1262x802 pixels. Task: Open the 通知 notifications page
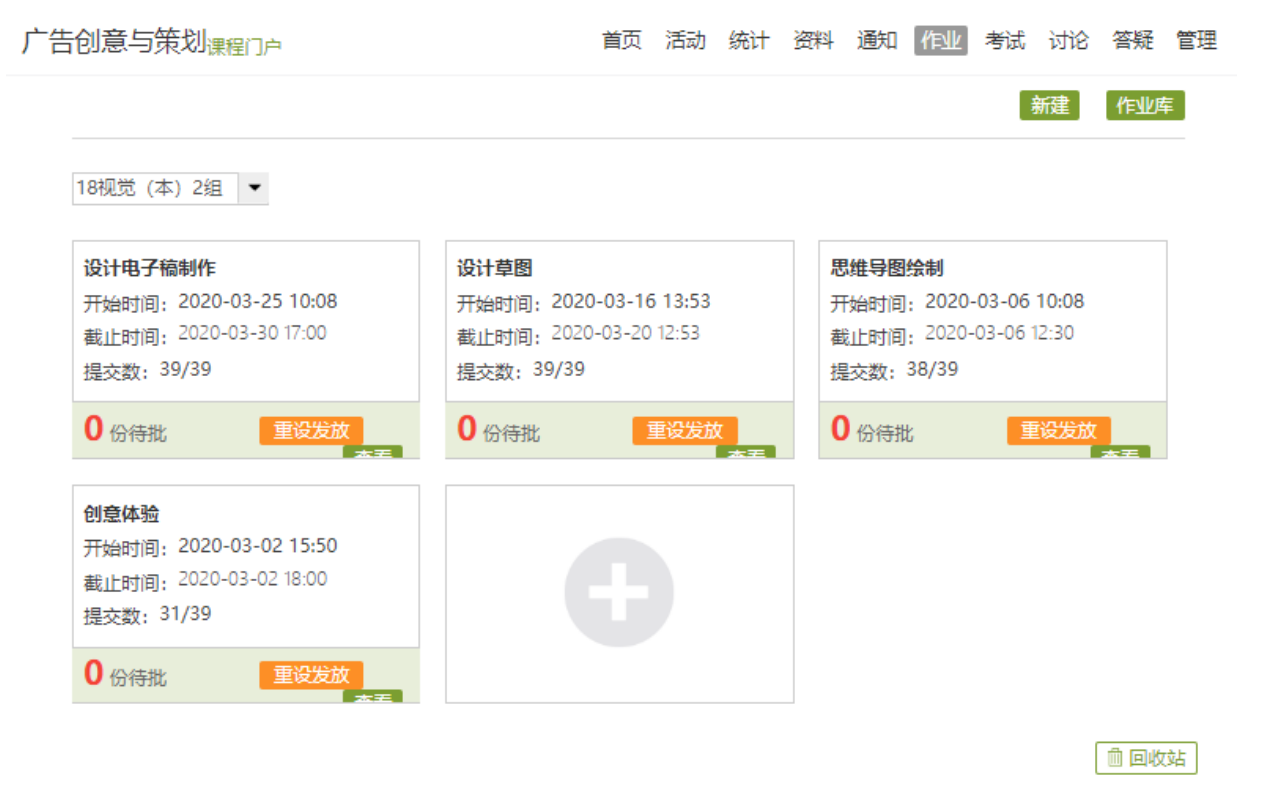tap(877, 41)
